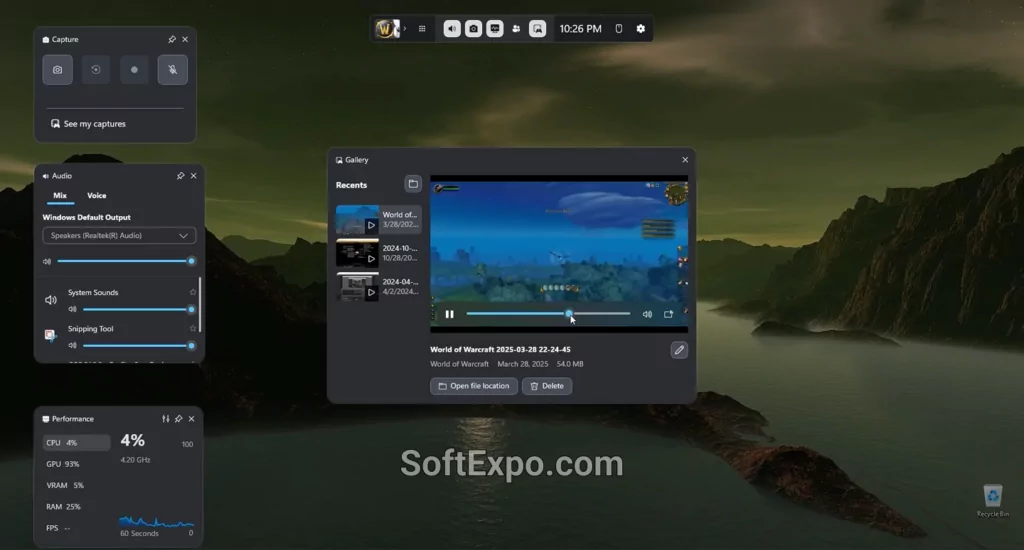The image size is (1024, 550).
Task: Click the Performance usage graph
Action: pos(157,521)
